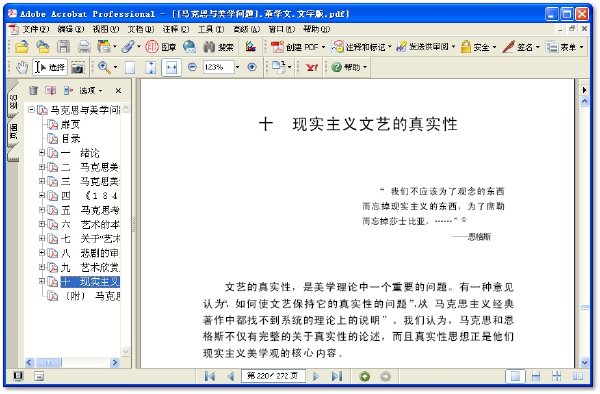Toggle the Fit Width view button
The width and height of the screenshot is (600, 394).
click(171, 68)
